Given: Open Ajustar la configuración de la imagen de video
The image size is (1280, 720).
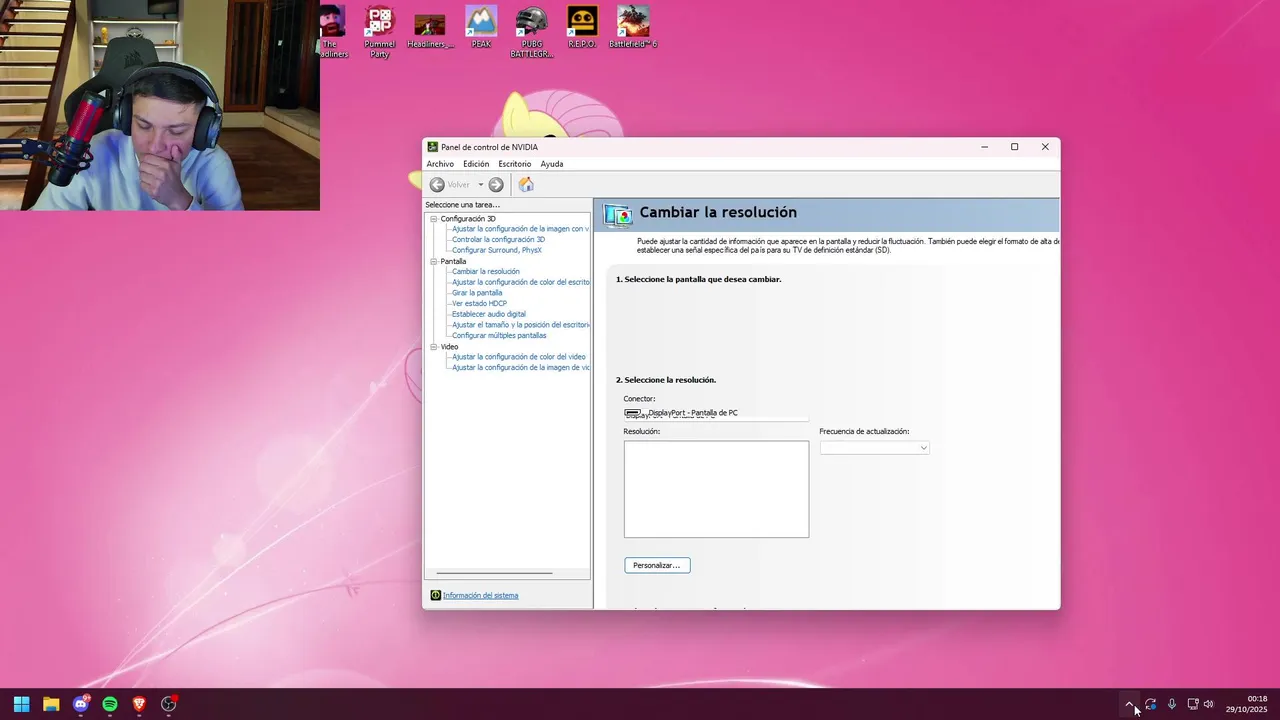Looking at the screenshot, I should coord(521,368).
